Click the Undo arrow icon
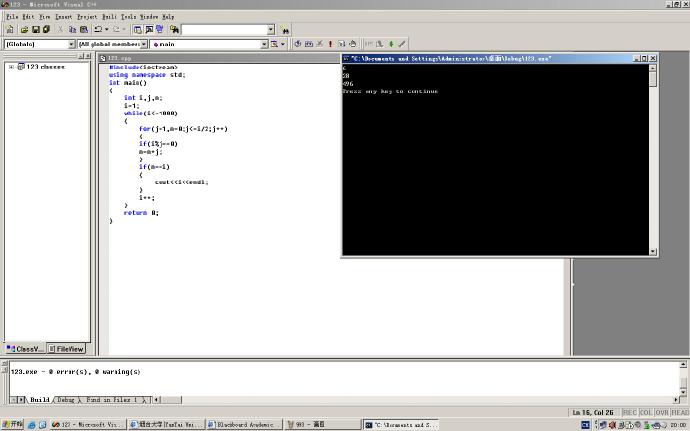Screen dimensions: 690x431 [98, 29]
